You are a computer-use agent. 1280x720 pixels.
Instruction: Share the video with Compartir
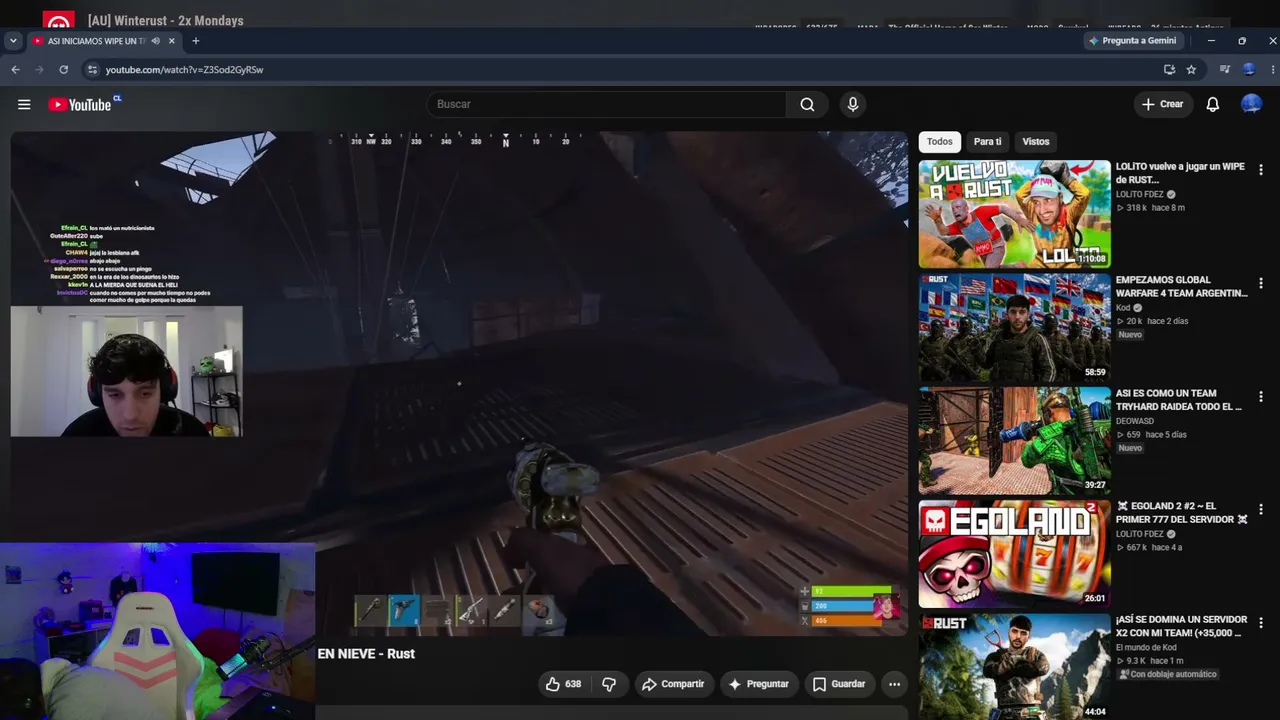click(673, 684)
